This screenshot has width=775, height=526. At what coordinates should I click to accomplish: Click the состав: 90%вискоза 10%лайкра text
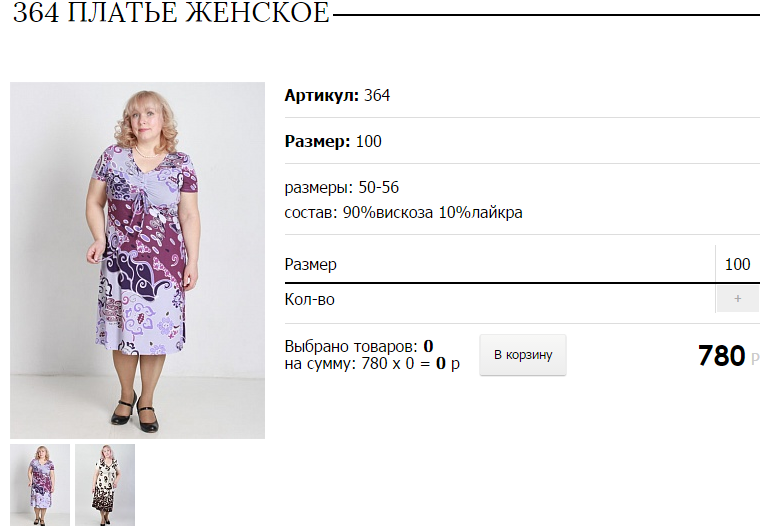[x=403, y=213]
